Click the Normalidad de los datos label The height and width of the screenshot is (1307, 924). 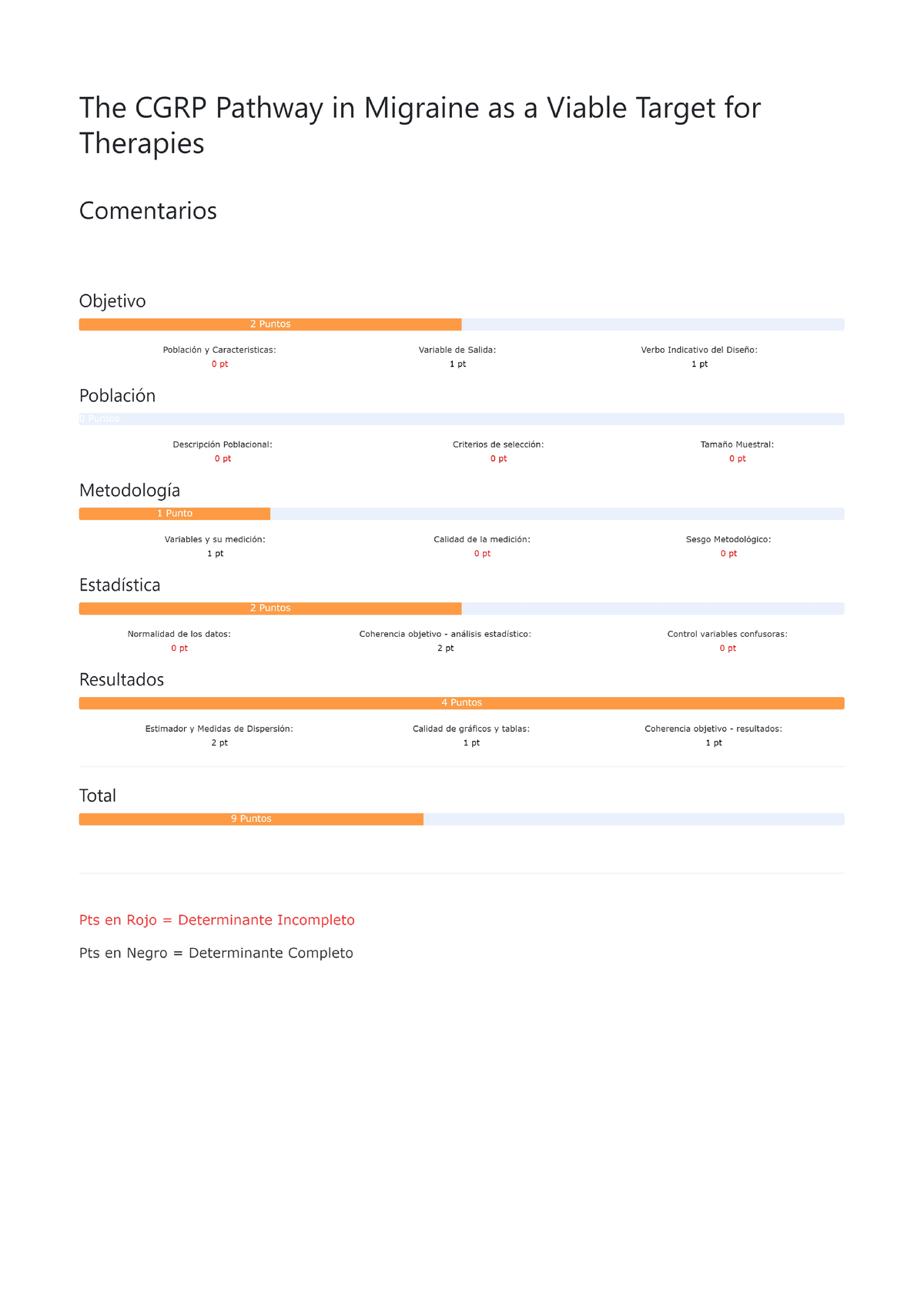coord(179,634)
